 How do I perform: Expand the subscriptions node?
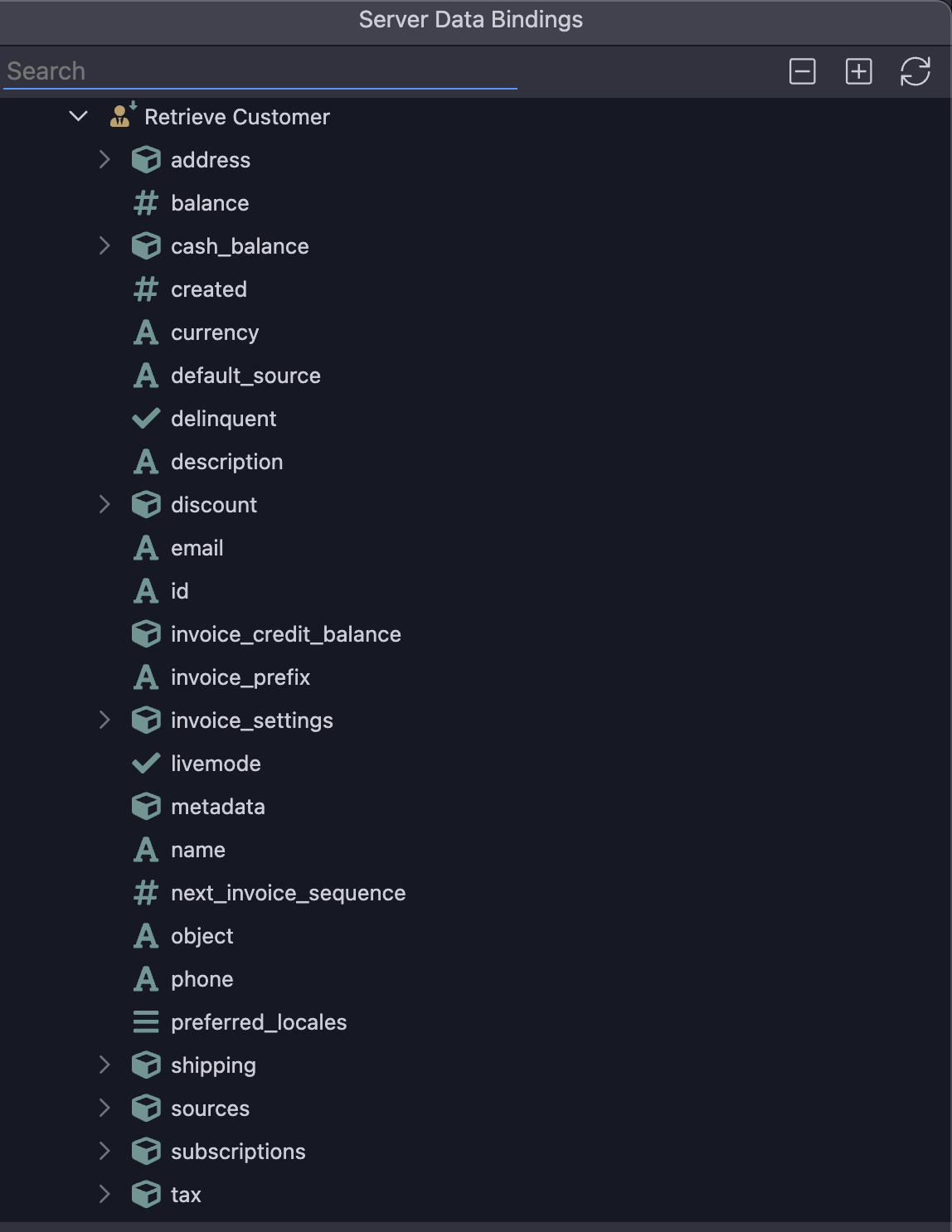pyautogui.click(x=104, y=1151)
